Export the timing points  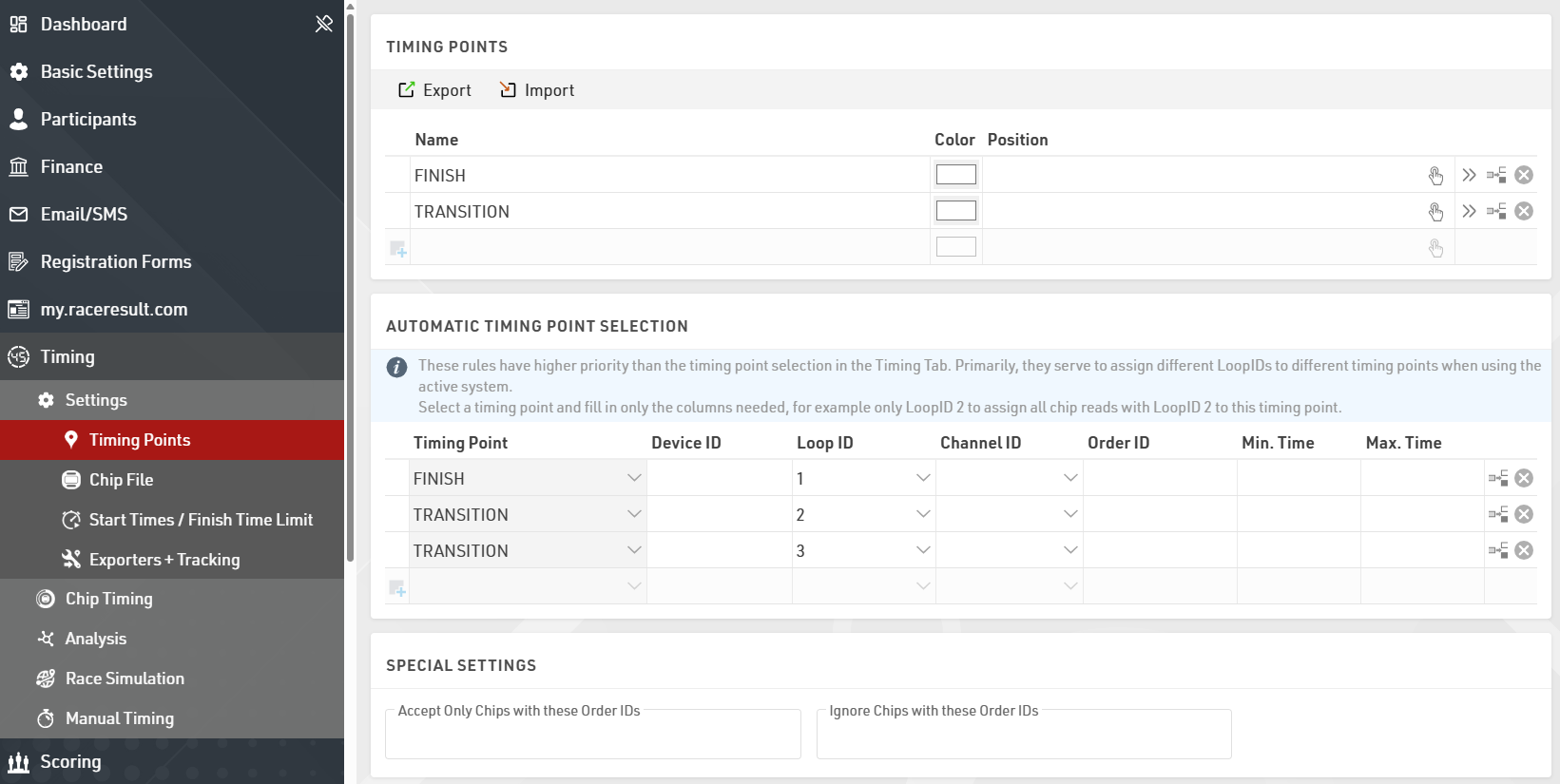[434, 90]
